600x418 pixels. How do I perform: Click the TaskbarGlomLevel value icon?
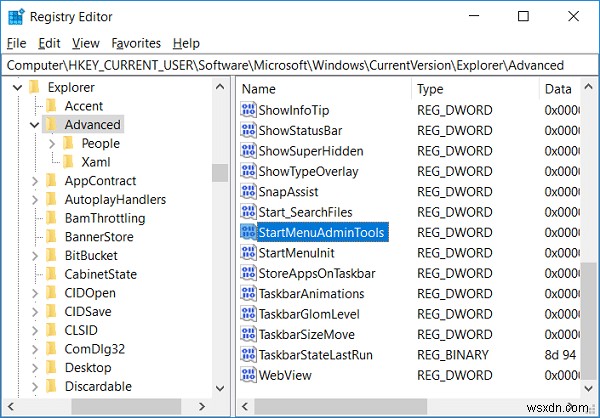coord(248,314)
